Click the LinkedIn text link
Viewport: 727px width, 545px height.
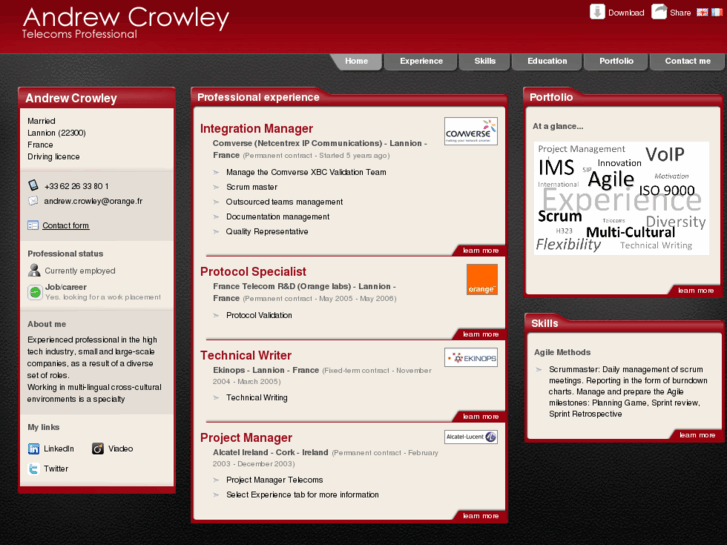(x=59, y=449)
